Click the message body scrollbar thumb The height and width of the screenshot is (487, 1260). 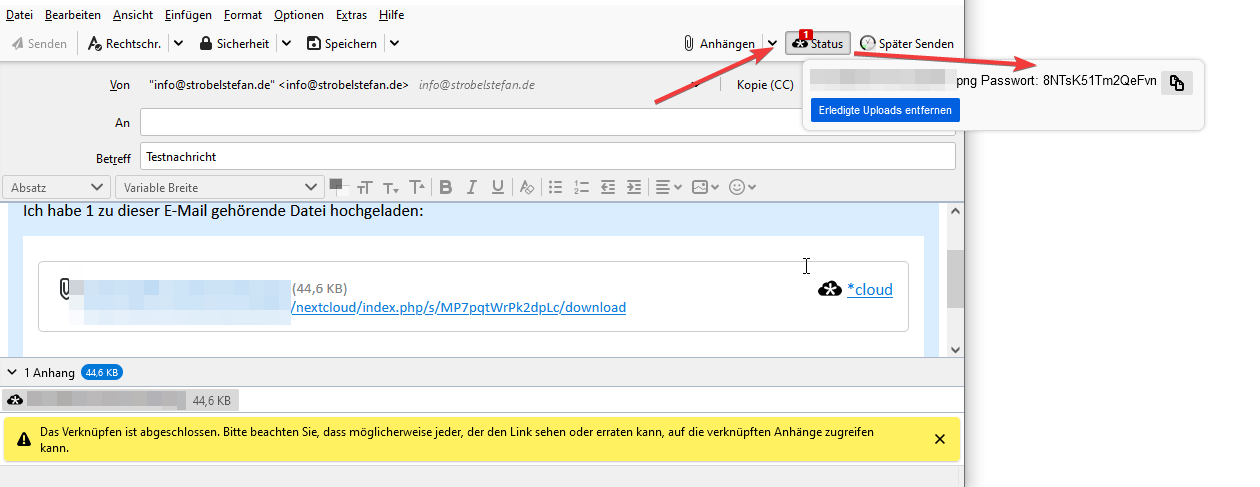pyautogui.click(x=955, y=279)
